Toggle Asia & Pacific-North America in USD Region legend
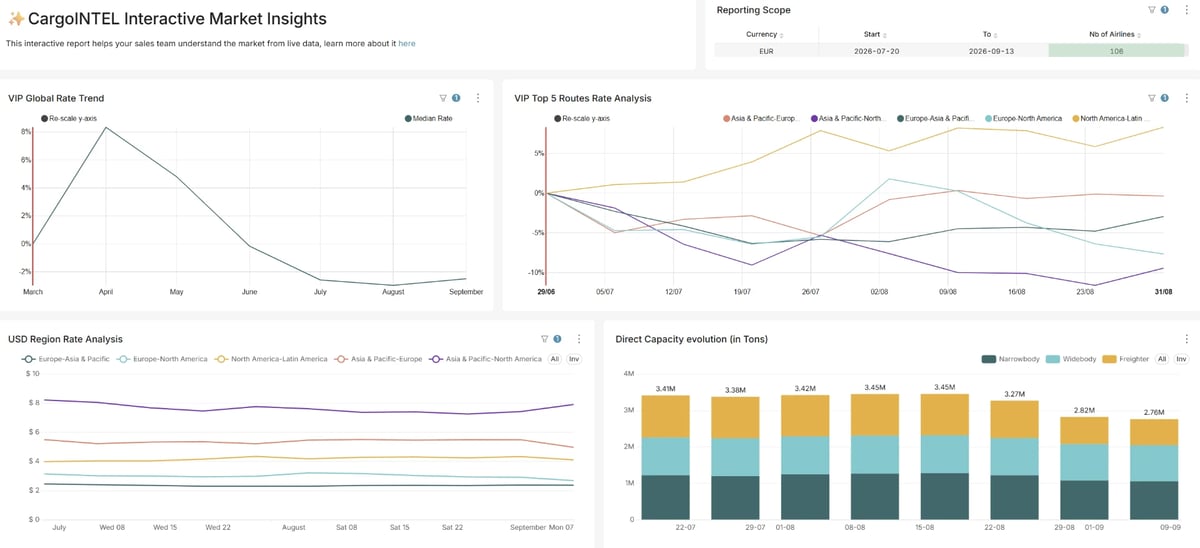Image resolution: width=1200 pixels, height=548 pixels. pos(486,358)
